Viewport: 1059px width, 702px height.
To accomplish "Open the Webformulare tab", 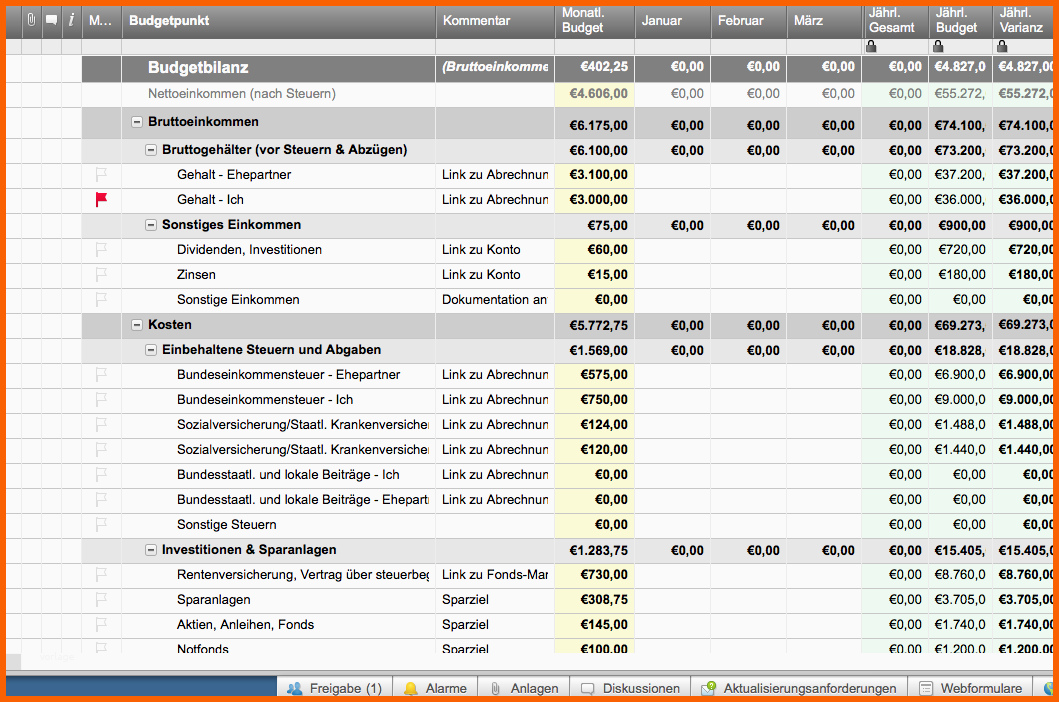I will 970,688.
